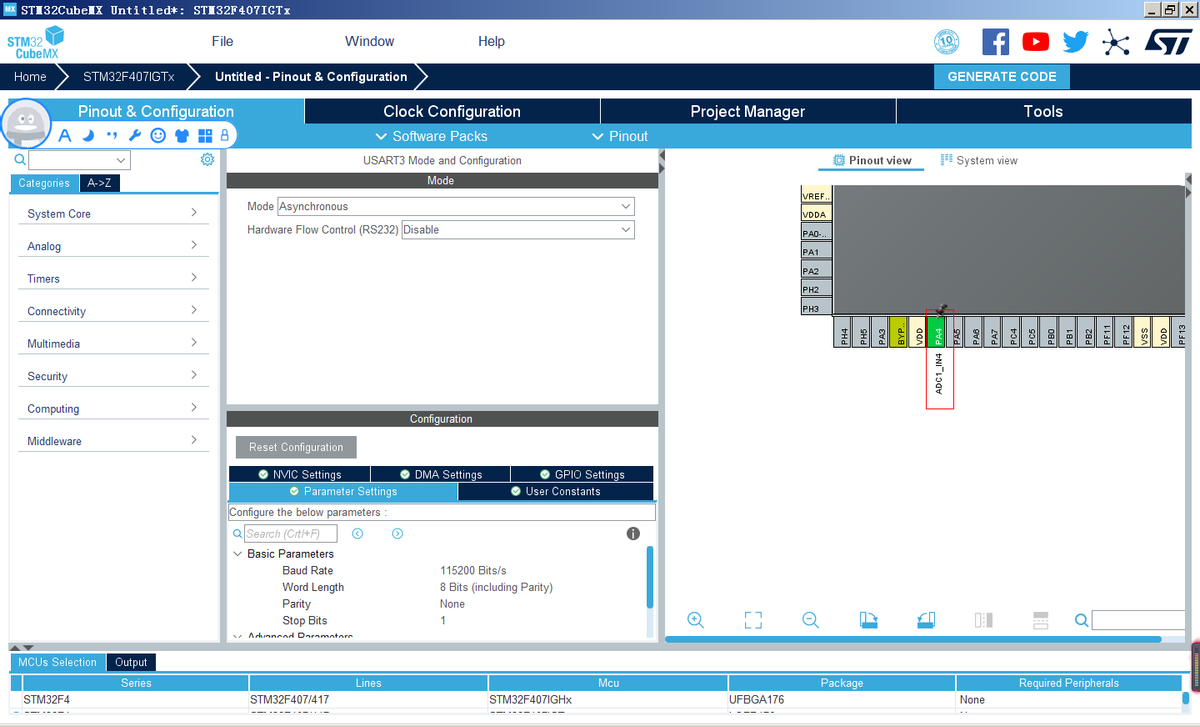Open the YouTube icon in the header
1200x727 pixels.
pos(1036,42)
